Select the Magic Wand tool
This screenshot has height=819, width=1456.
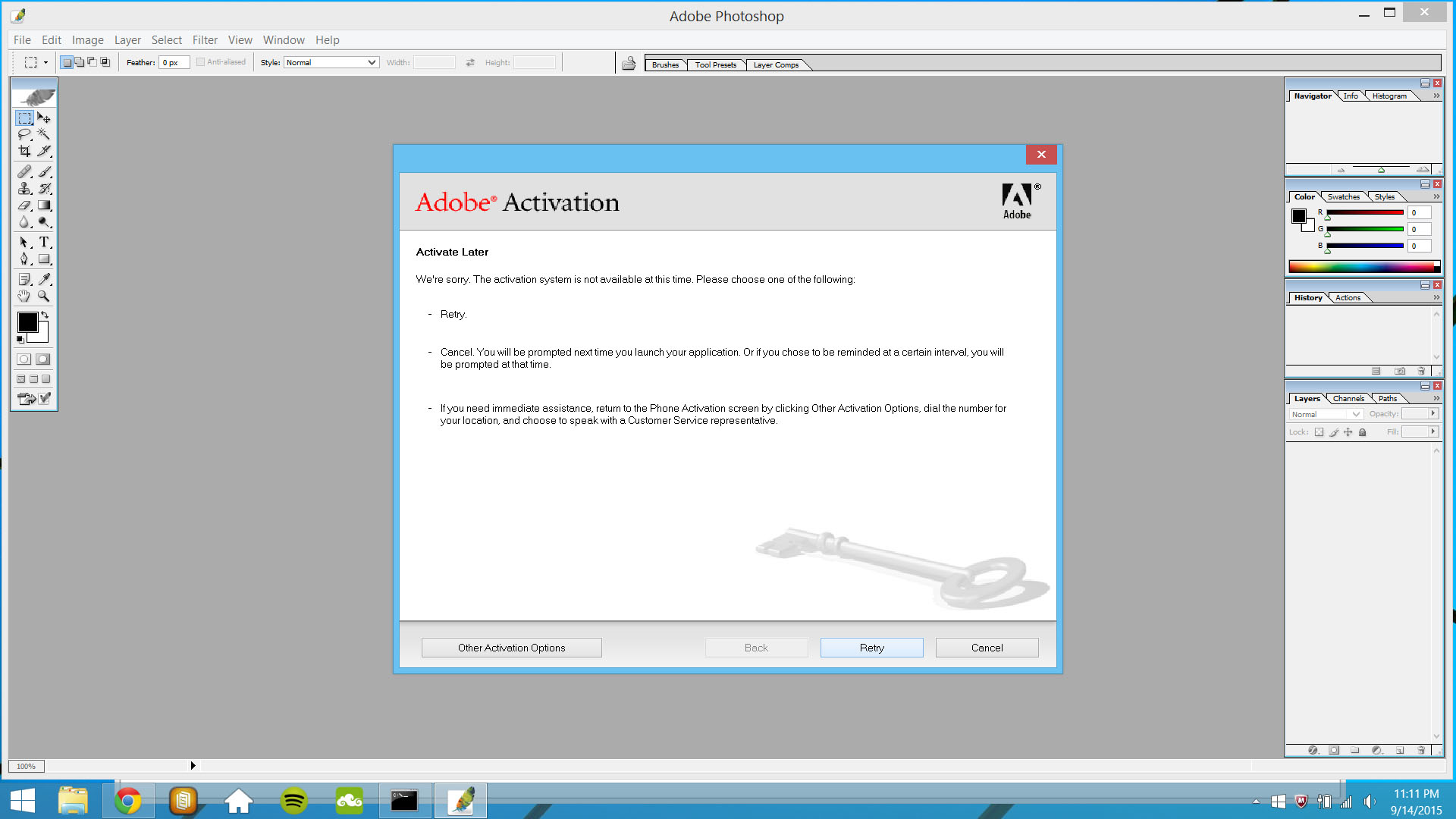(44, 134)
